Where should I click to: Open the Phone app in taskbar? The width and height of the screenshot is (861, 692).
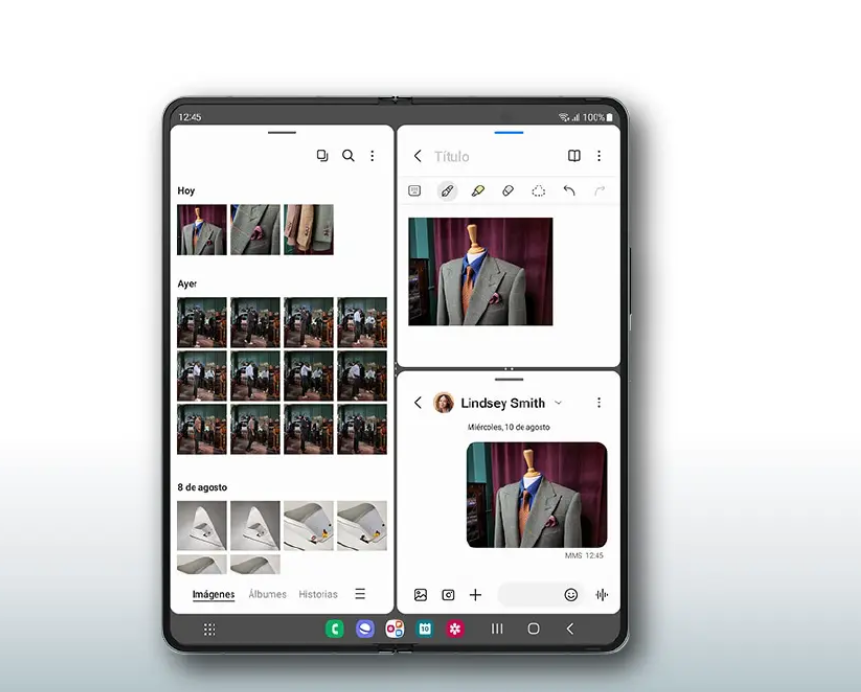point(335,629)
